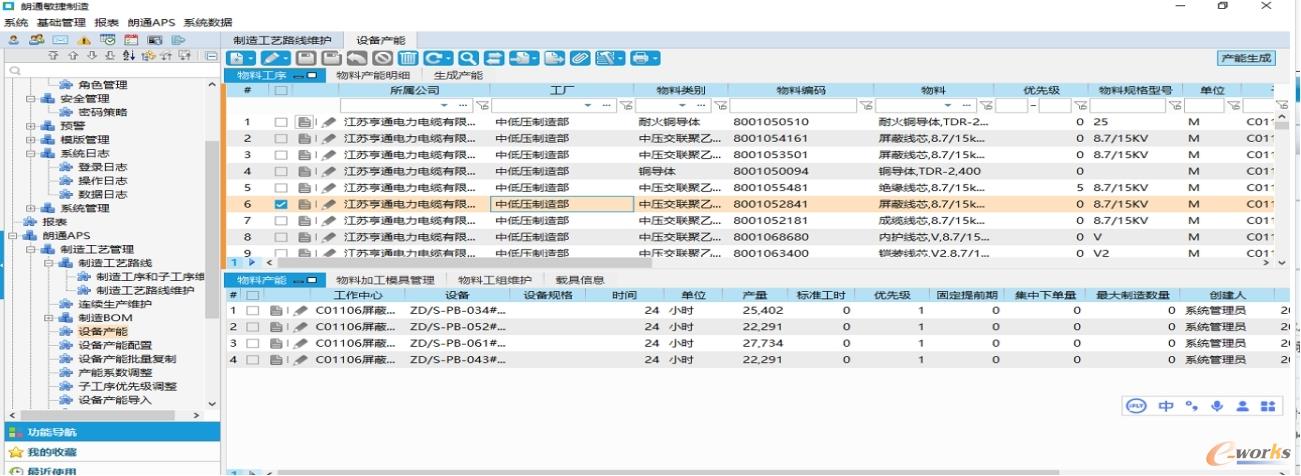Click the 优先级 column header in capacity grid
Image resolution: width=1301 pixels, height=476 pixels.
(x=892, y=295)
